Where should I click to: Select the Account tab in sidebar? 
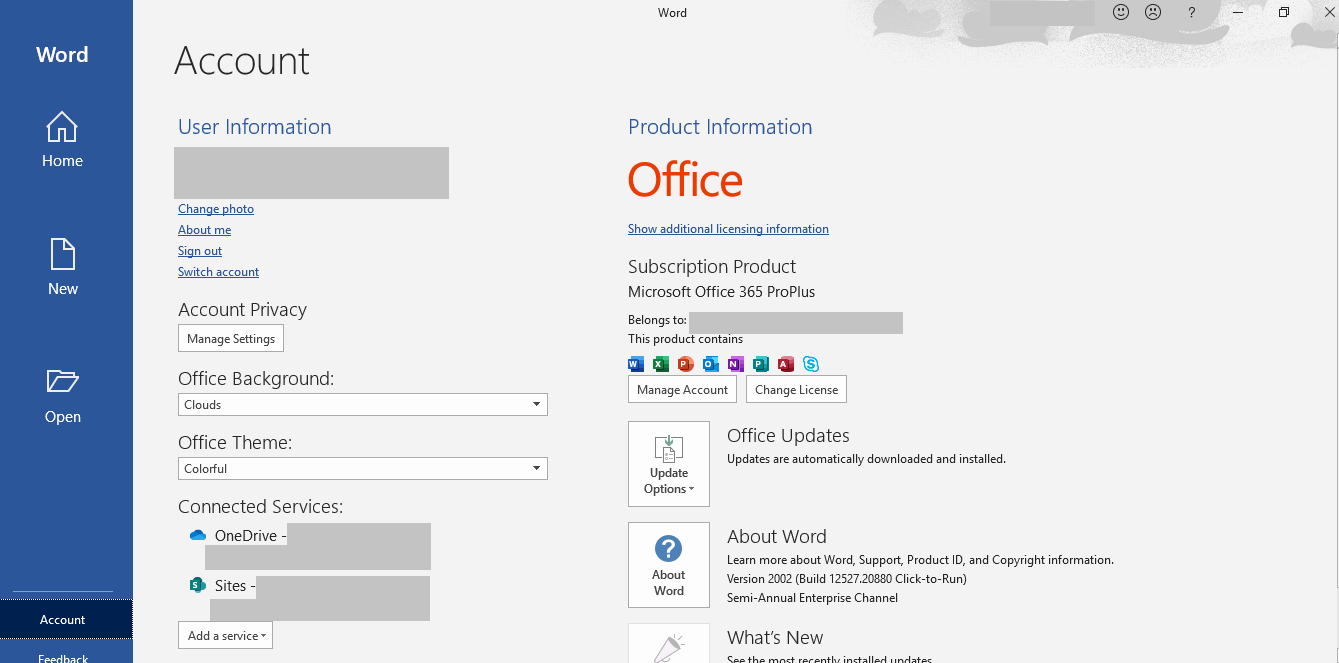coord(66,619)
